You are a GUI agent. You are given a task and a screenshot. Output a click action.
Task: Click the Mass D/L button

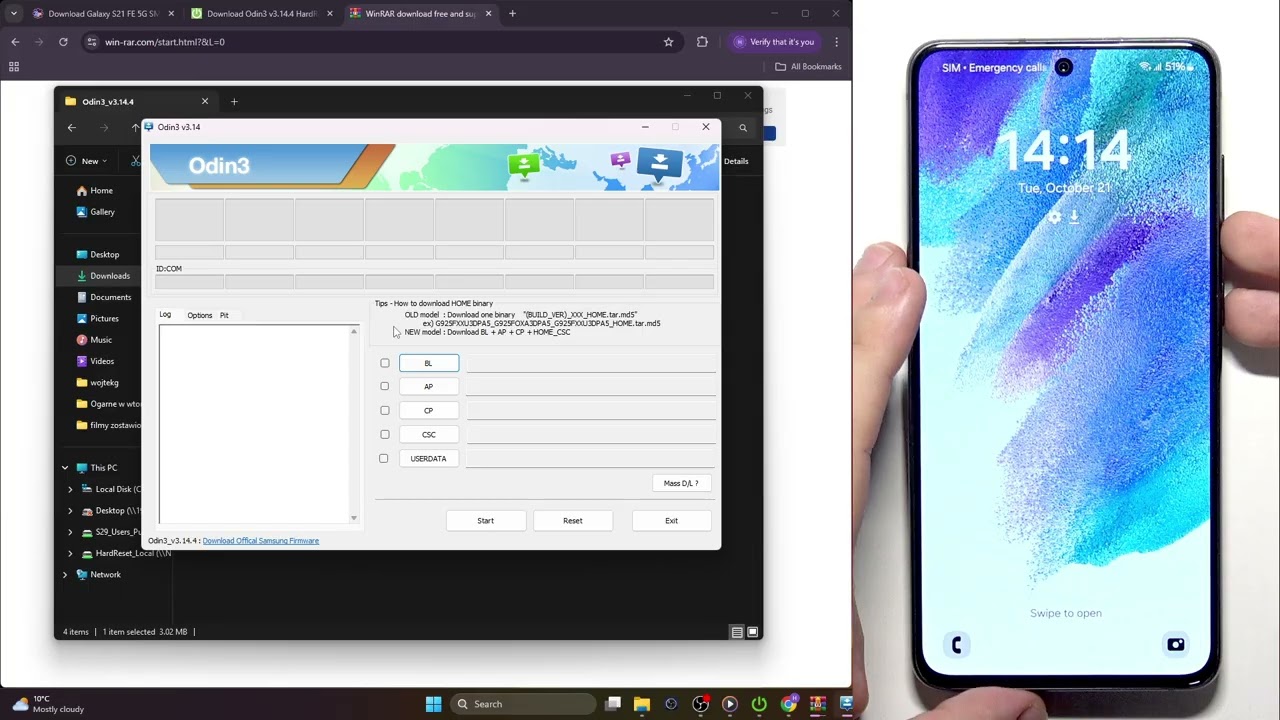(681, 483)
